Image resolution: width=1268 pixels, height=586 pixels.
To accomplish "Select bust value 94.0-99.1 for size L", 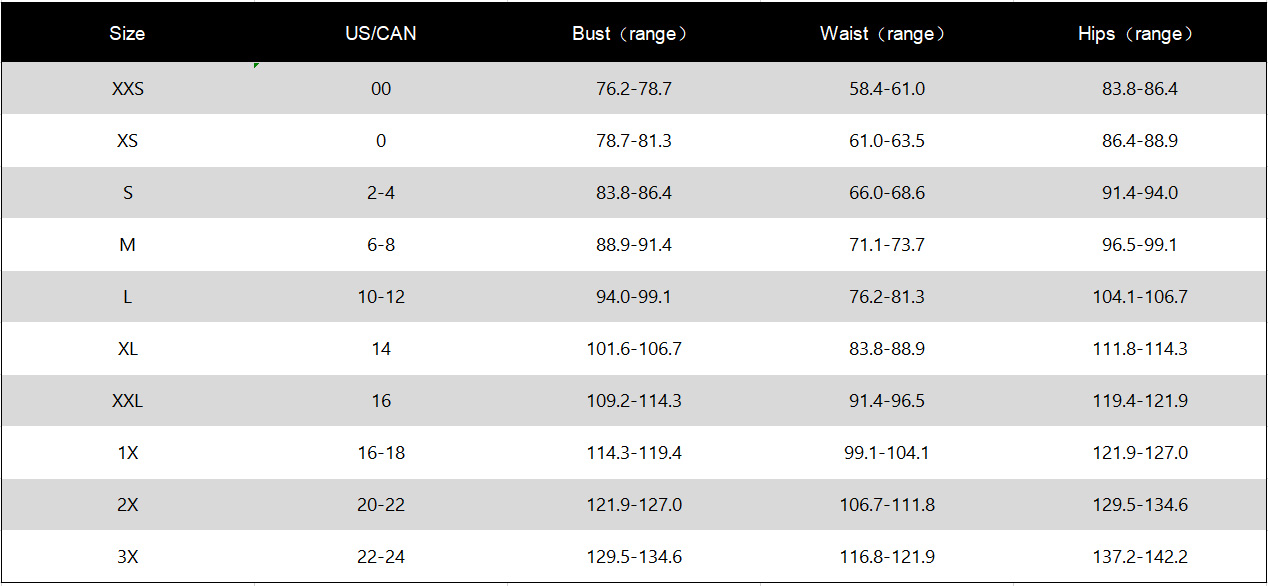I will 634,297.
